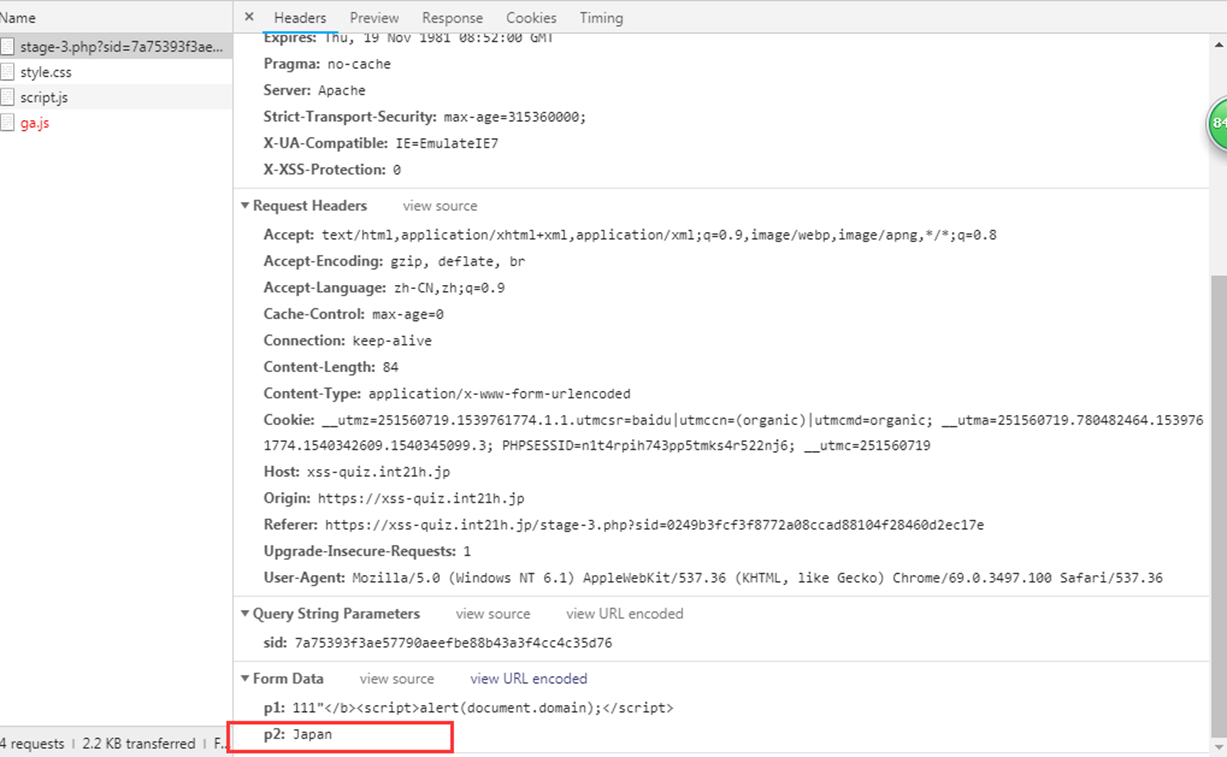This screenshot has width=1227, height=757.
Task: Click the vertical scrollbar thumb
Action: coord(1218,505)
